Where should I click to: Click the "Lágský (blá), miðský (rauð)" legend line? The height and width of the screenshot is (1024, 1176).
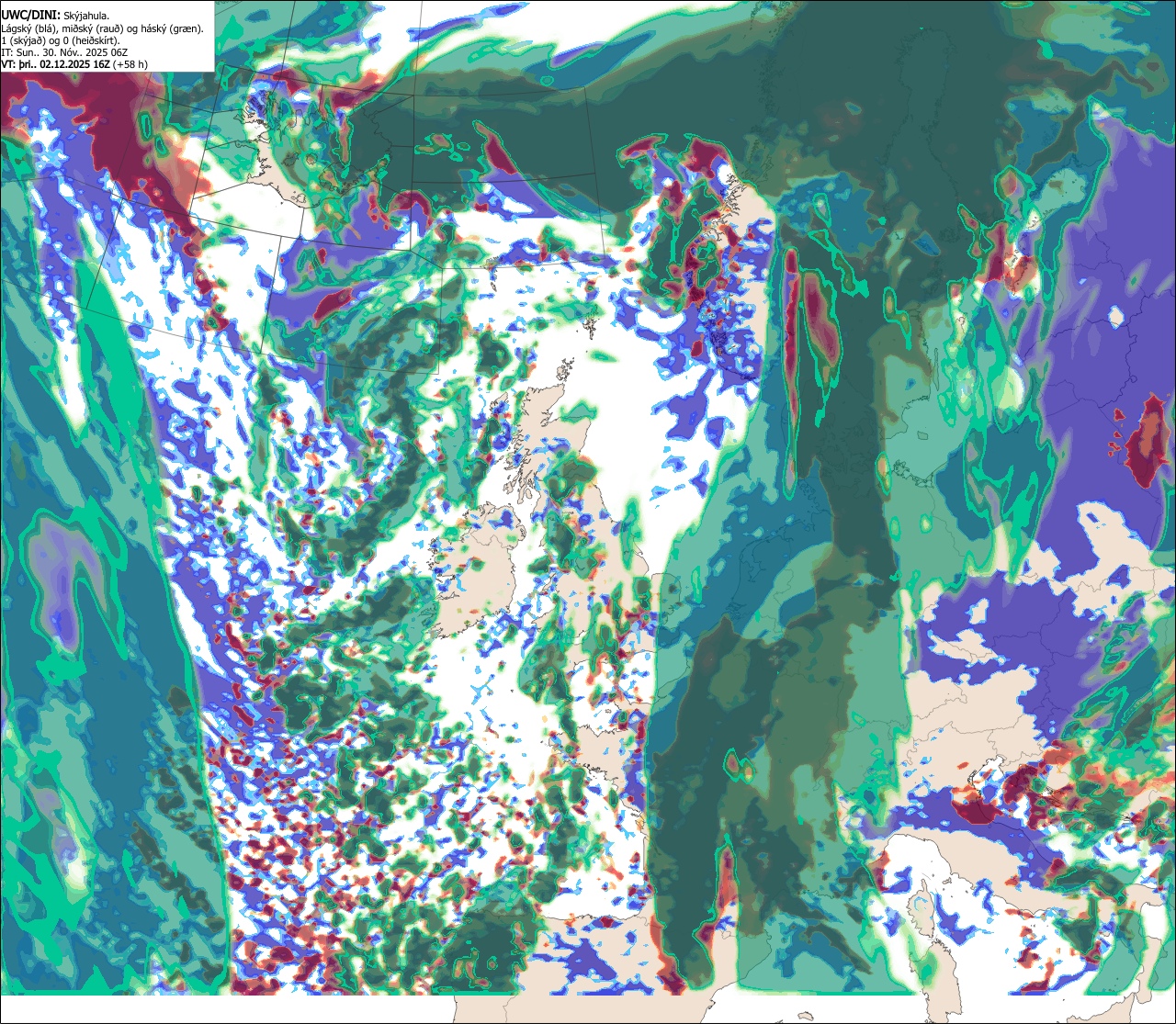[x=103, y=28]
